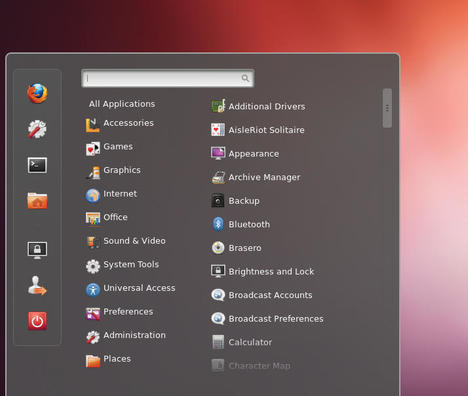Open Appearance by its name

pyautogui.click(x=254, y=154)
